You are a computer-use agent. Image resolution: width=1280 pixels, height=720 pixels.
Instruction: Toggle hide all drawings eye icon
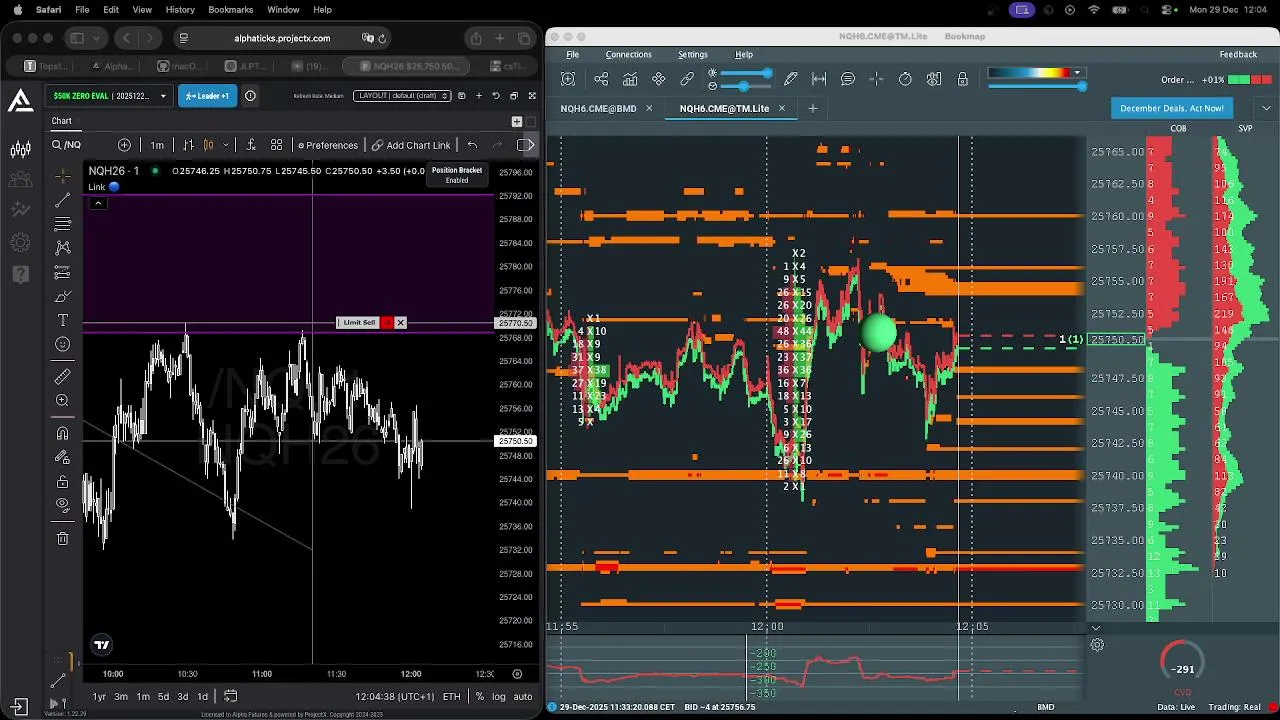coord(62,505)
